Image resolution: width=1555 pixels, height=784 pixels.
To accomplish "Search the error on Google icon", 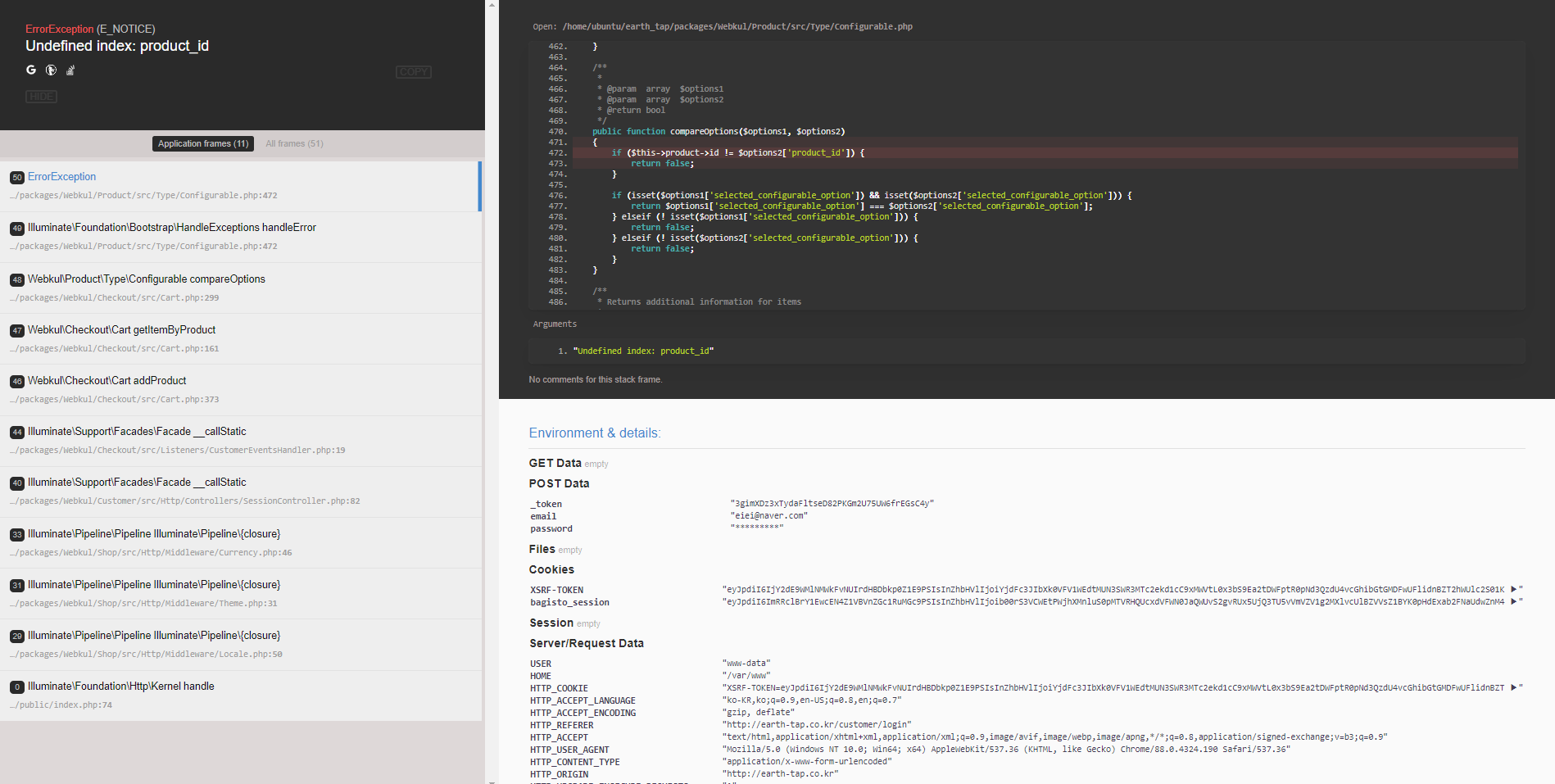I will pyautogui.click(x=31, y=70).
